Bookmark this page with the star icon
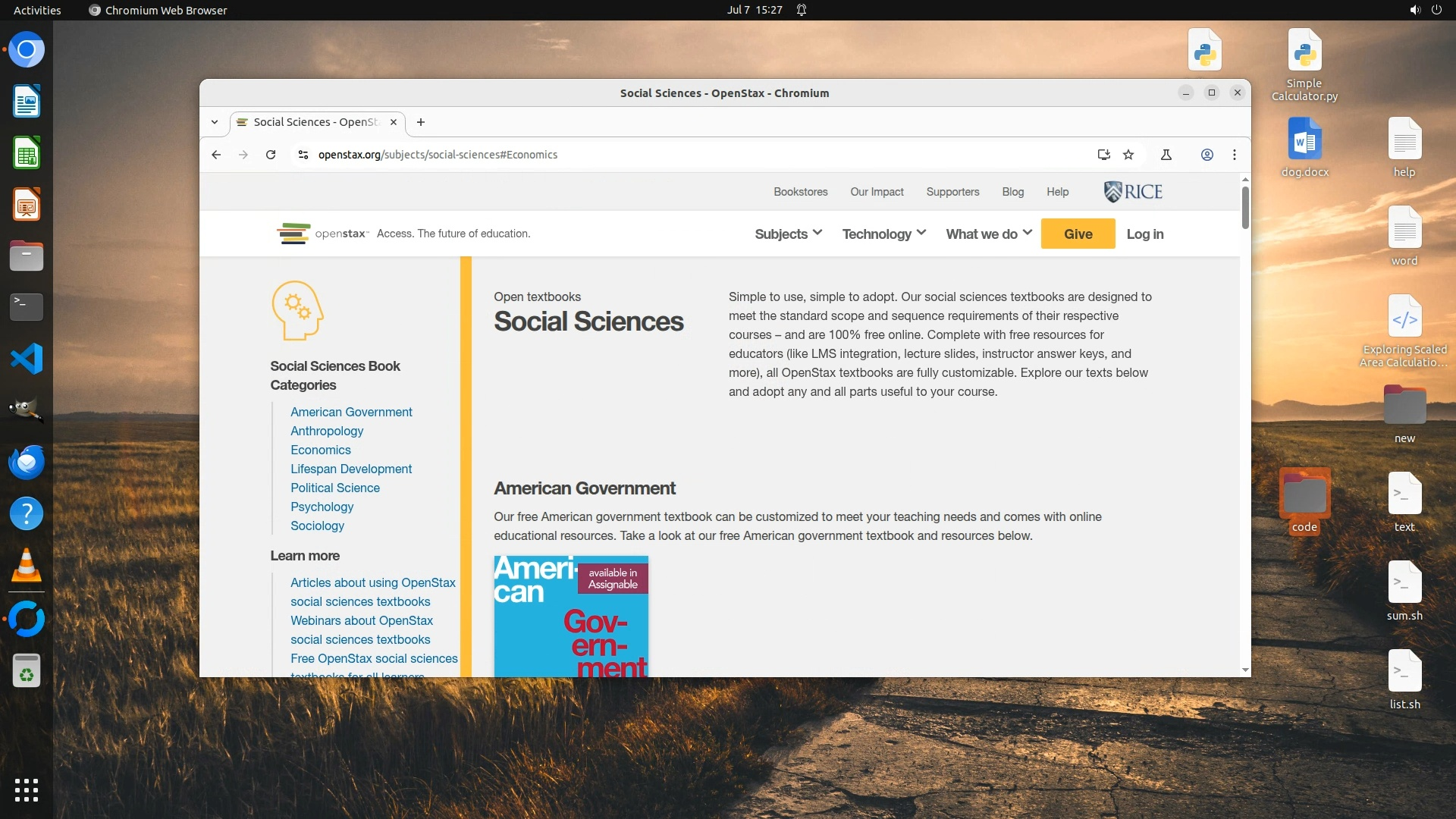The width and height of the screenshot is (1456, 819). 1128,155
